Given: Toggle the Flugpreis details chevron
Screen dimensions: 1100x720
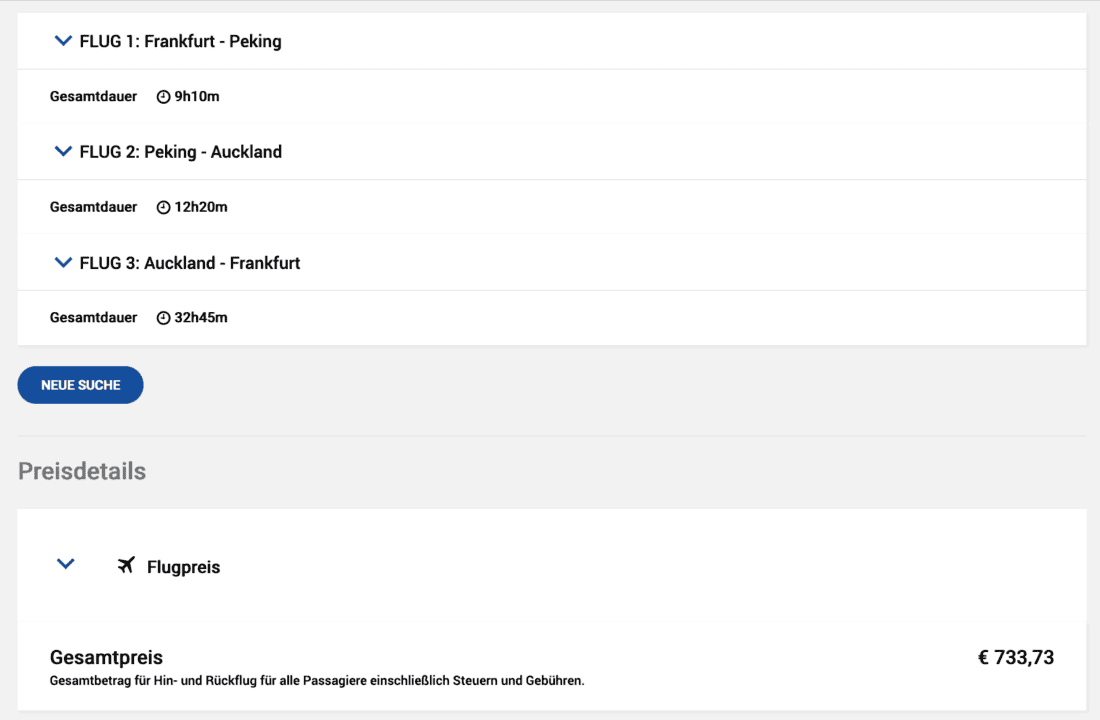Looking at the screenshot, I should (x=66, y=564).
